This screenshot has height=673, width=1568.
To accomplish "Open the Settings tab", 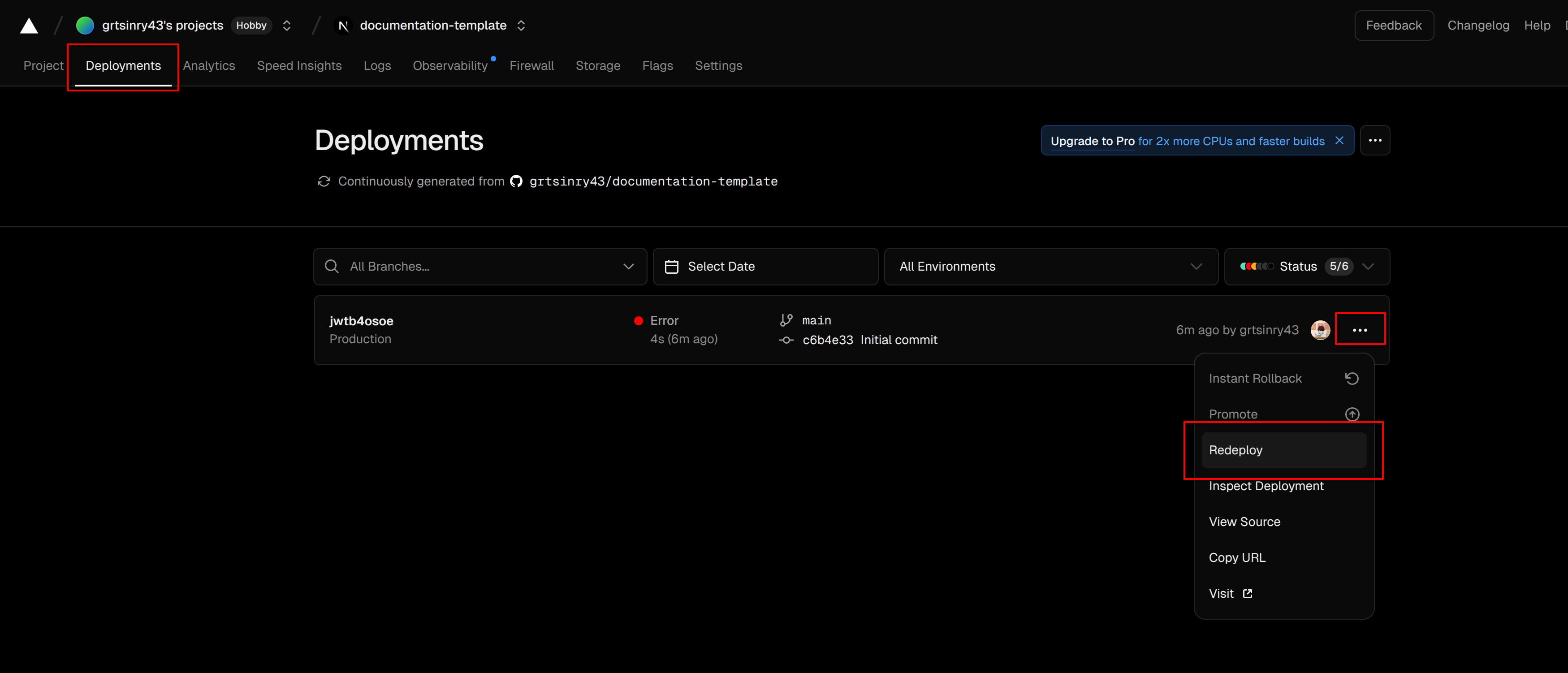I will [x=718, y=66].
